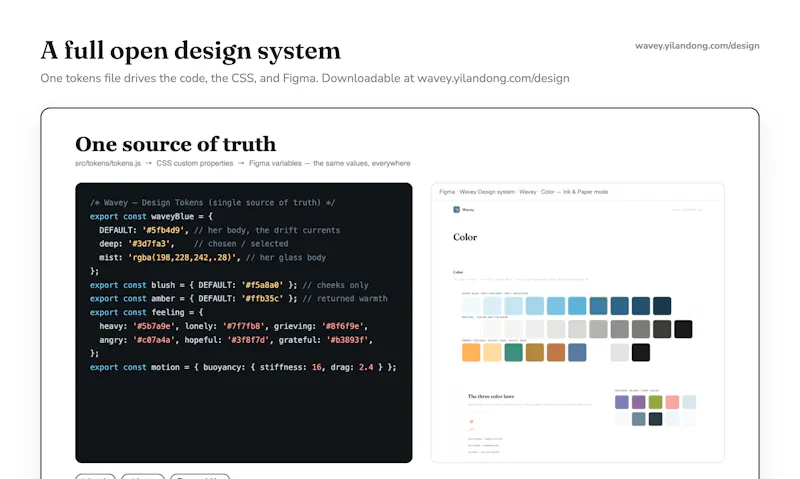Pick the dark navy swatch in feelings second row
The width and height of the screenshot is (800, 479).
pyautogui.click(x=656, y=419)
